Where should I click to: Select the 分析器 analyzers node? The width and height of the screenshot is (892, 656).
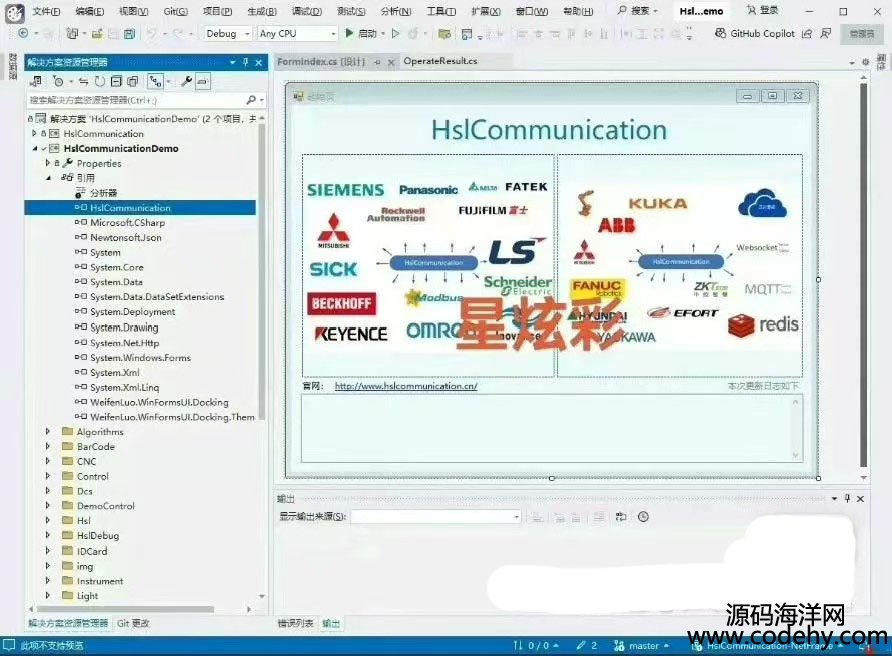coord(103,193)
